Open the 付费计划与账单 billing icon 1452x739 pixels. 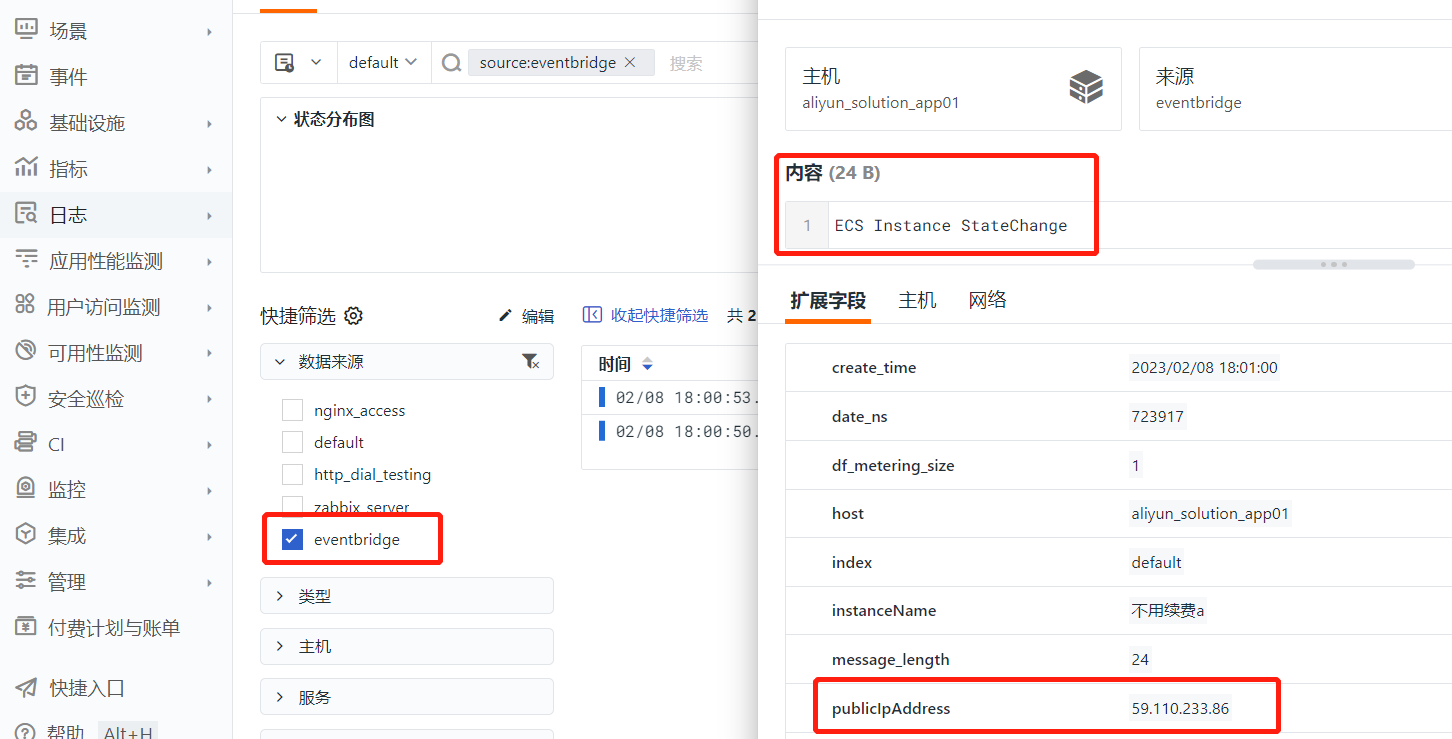tap(26, 627)
